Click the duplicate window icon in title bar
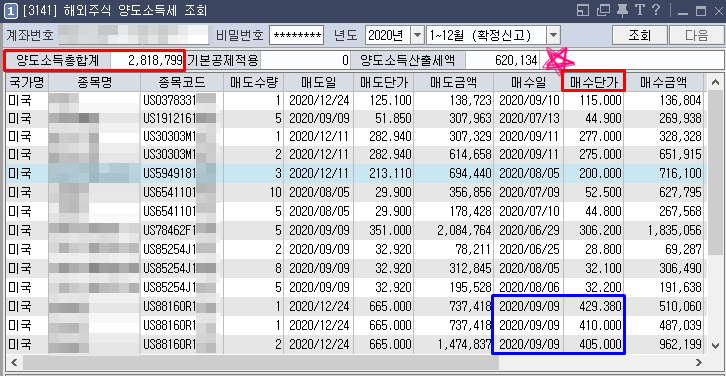 603,11
